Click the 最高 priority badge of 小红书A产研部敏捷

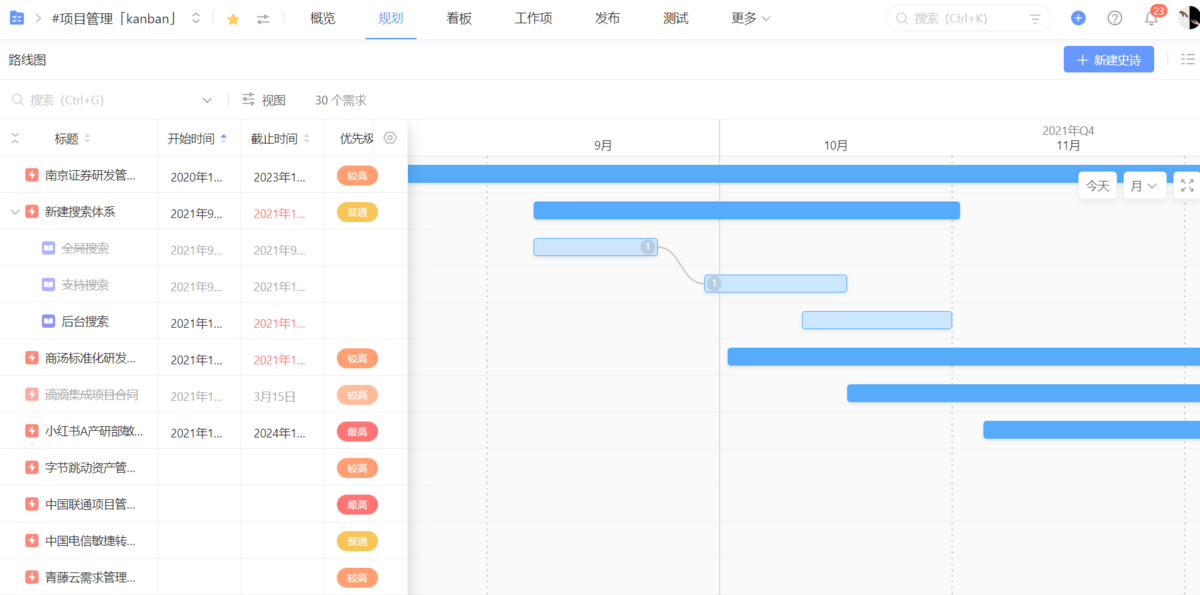[356, 431]
